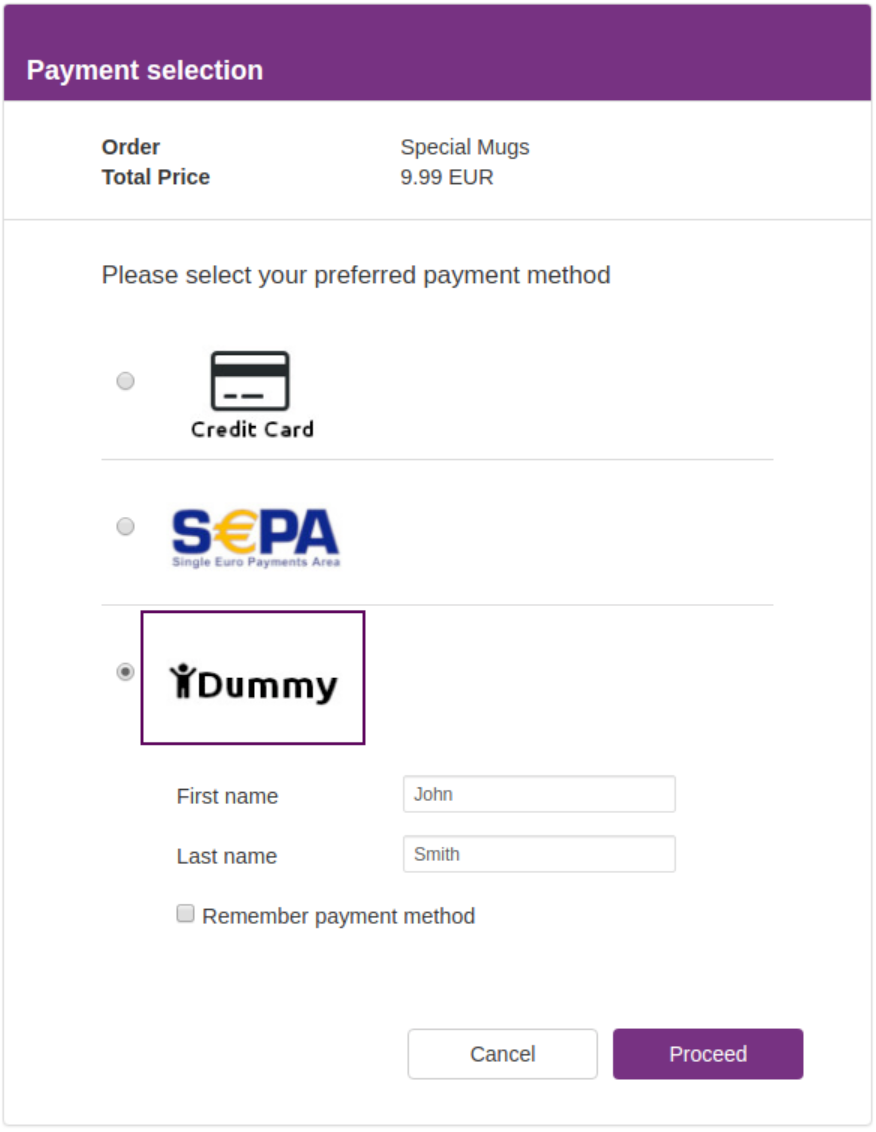This screenshot has width=876, height=1132.
Task: Click the person figure in Dummy logo
Action: point(182,680)
